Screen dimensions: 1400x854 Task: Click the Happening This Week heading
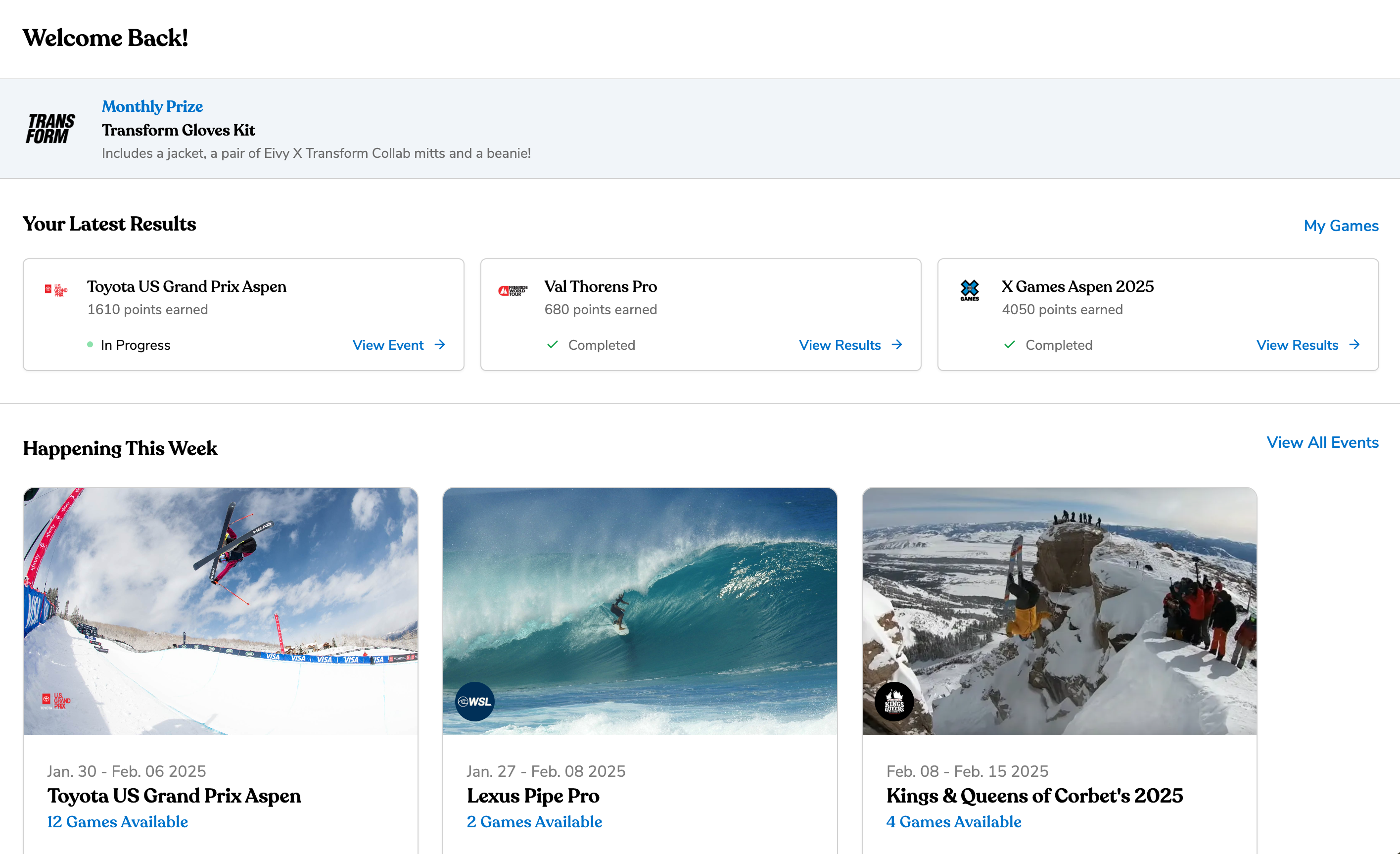click(x=120, y=448)
